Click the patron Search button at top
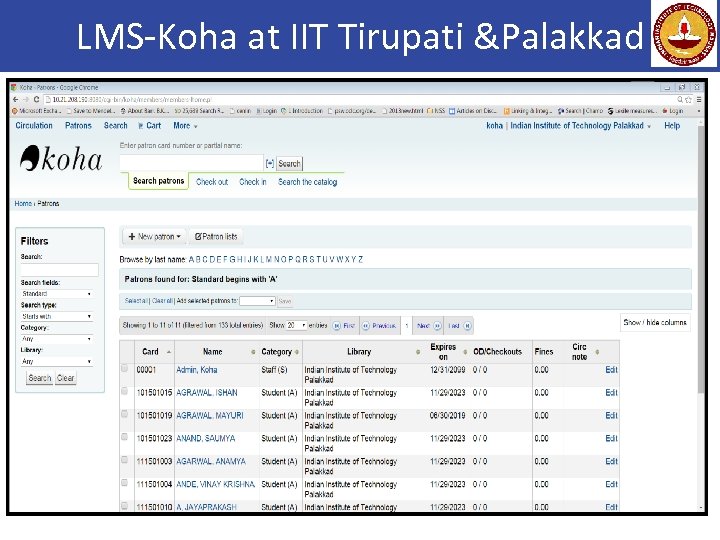This screenshot has width=720, height=540. (x=289, y=163)
